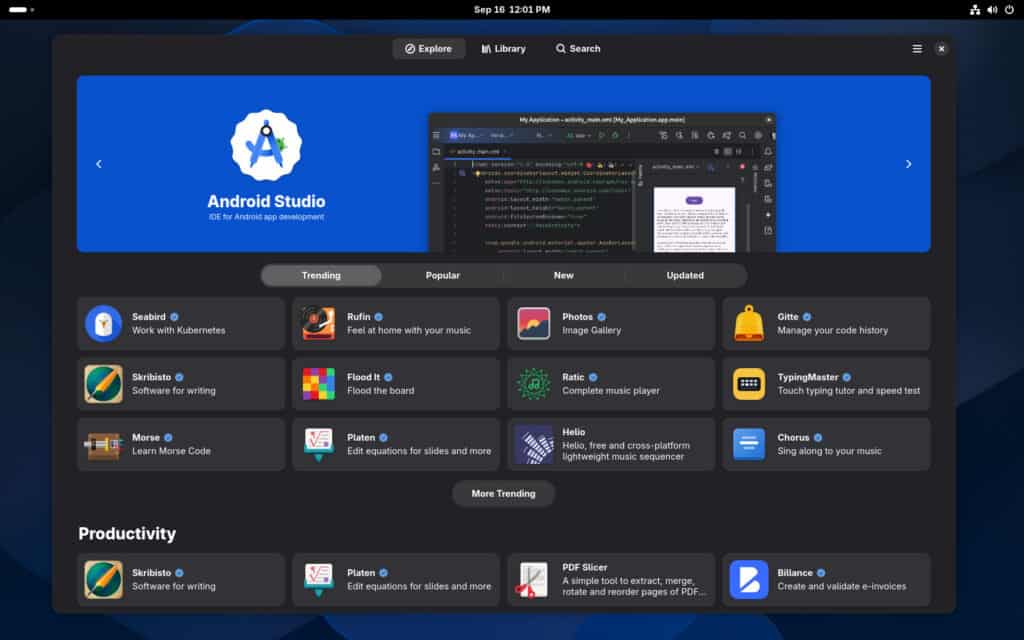Click the Gitte verified badge

[x=807, y=317]
